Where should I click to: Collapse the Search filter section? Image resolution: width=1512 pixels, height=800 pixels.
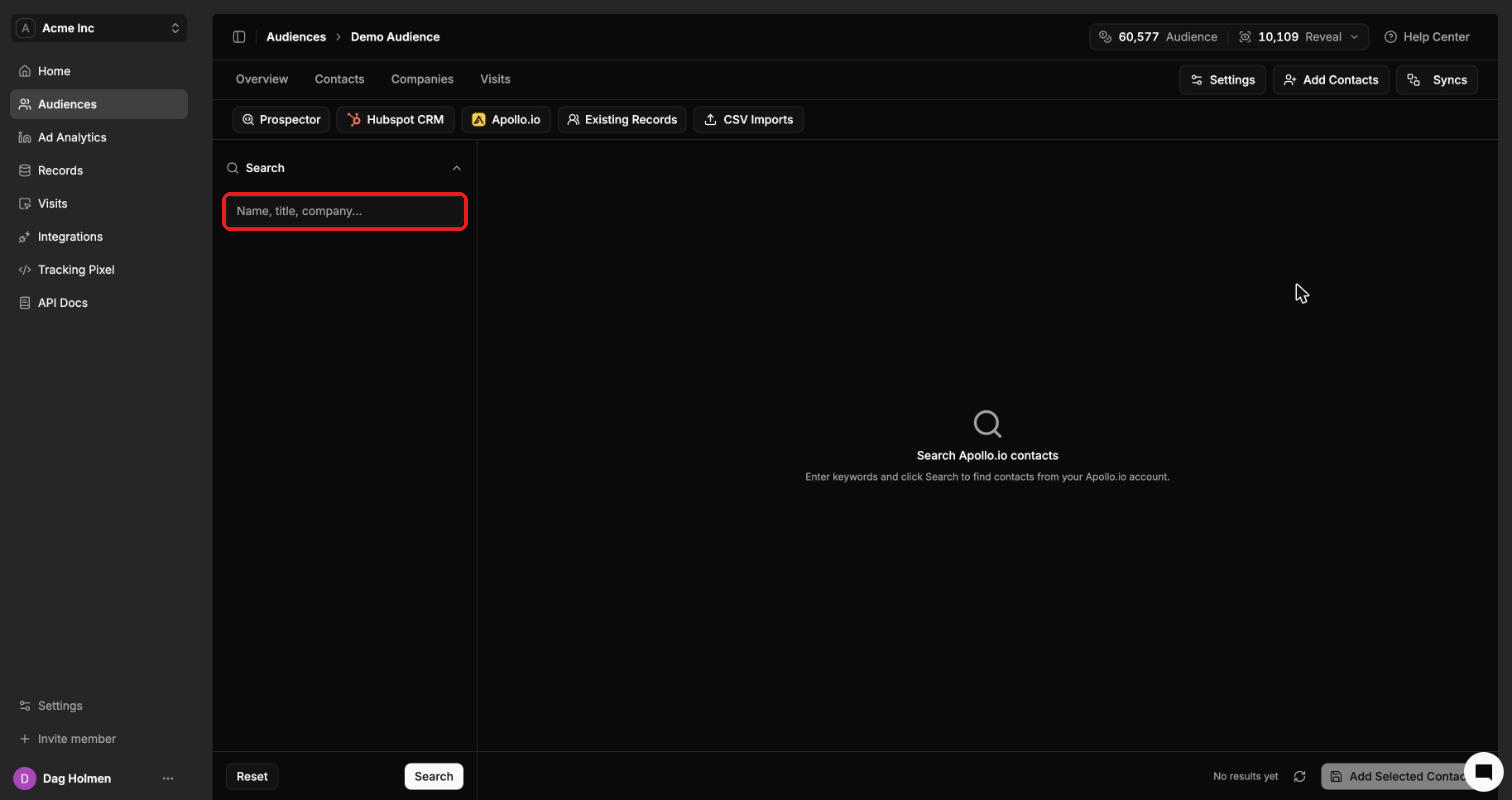click(x=457, y=168)
